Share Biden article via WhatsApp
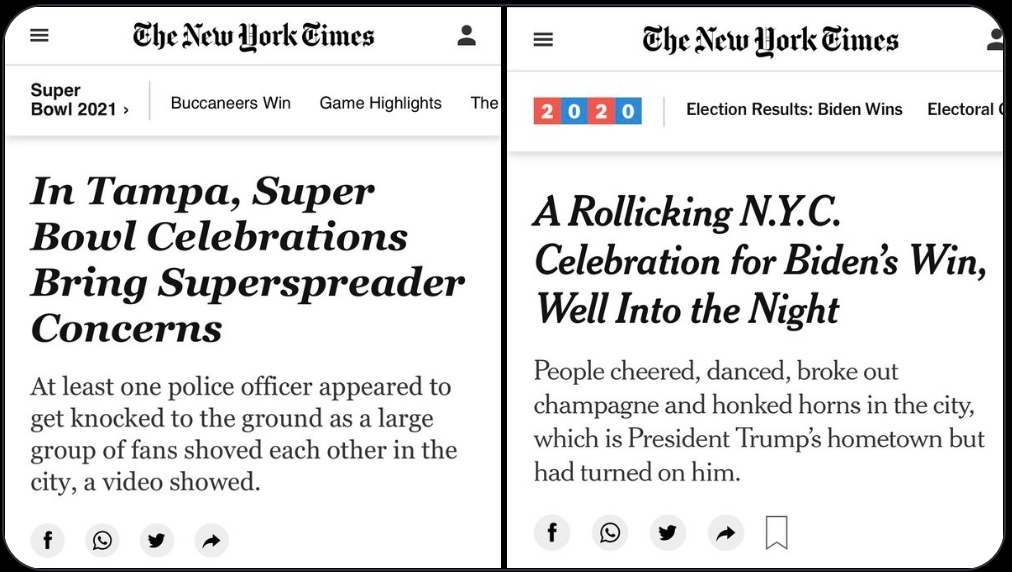1012x572 pixels. point(610,533)
